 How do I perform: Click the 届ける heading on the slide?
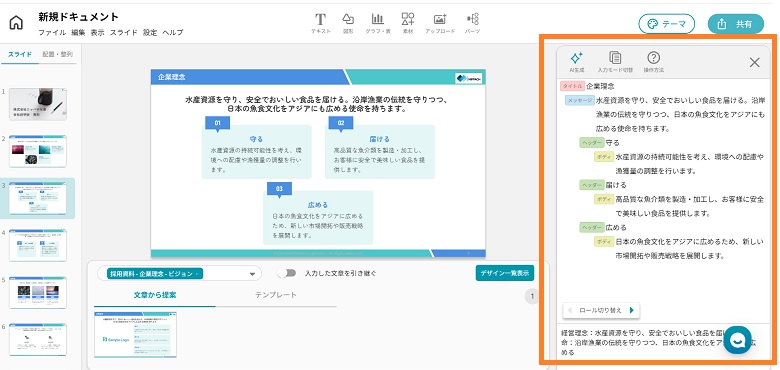(x=380, y=139)
